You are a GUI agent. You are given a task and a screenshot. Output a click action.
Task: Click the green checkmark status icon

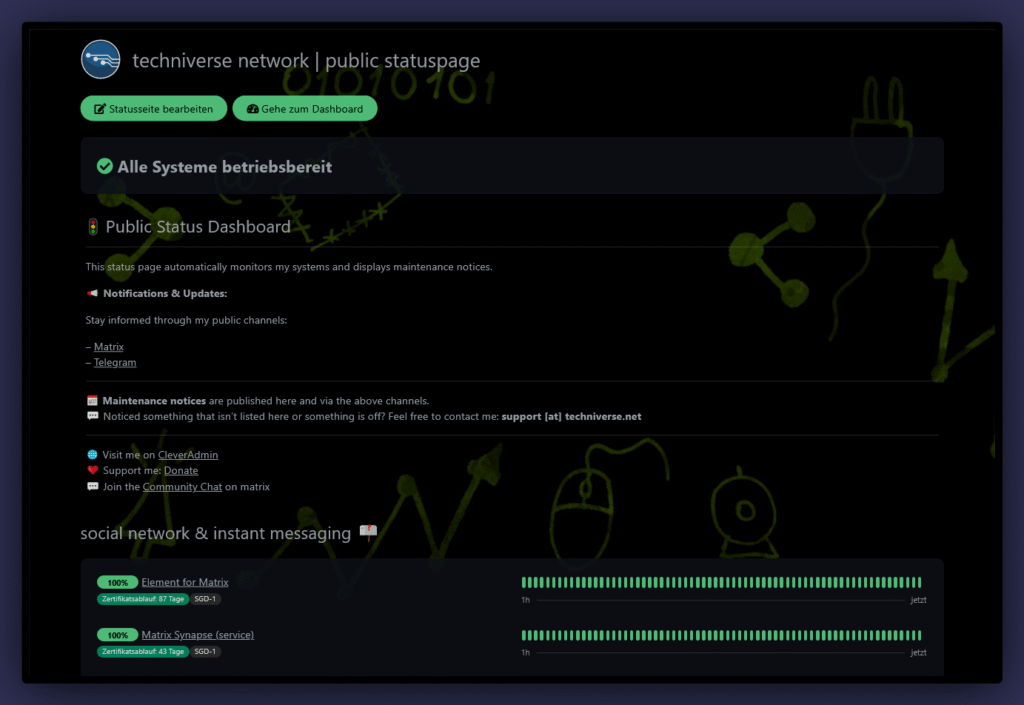(104, 166)
